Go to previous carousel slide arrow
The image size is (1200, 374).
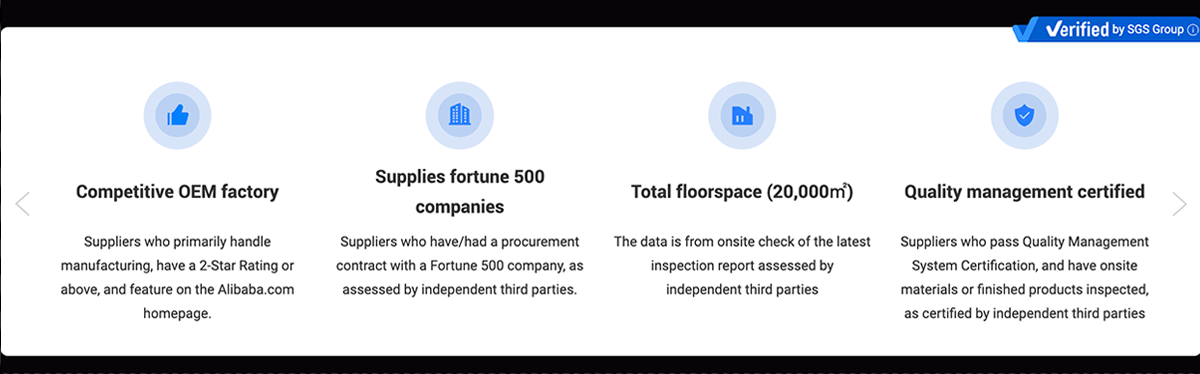(23, 204)
